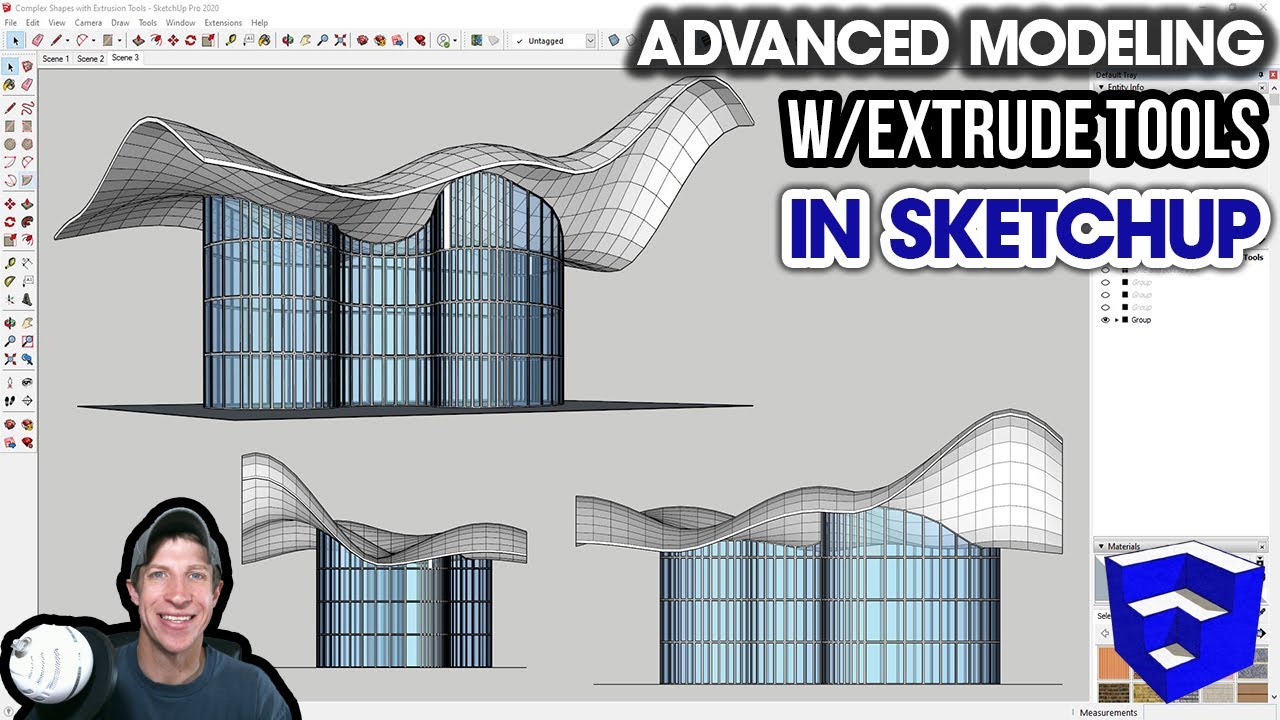Open the rectangle shape variants arrow
Screen dimensions: 1280x720
[120, 41]
